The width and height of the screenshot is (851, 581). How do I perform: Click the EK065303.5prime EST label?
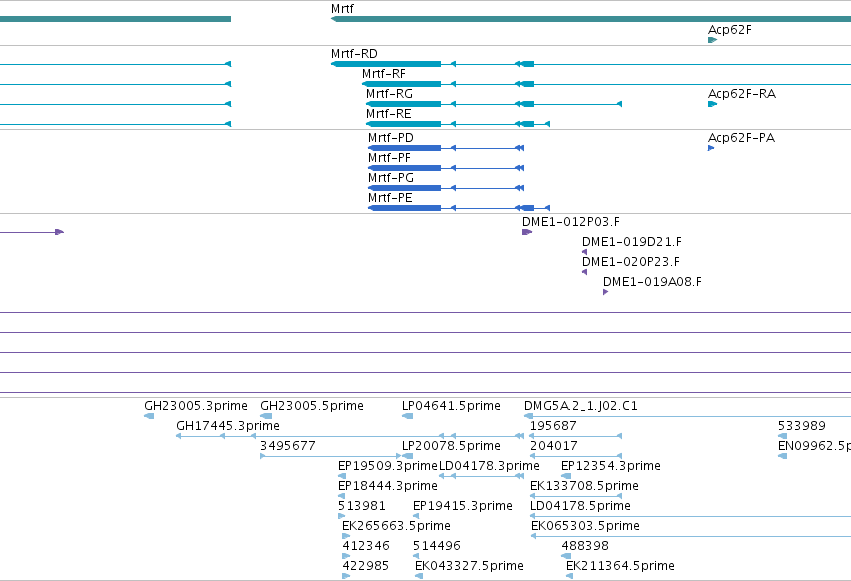click(585, 526)
